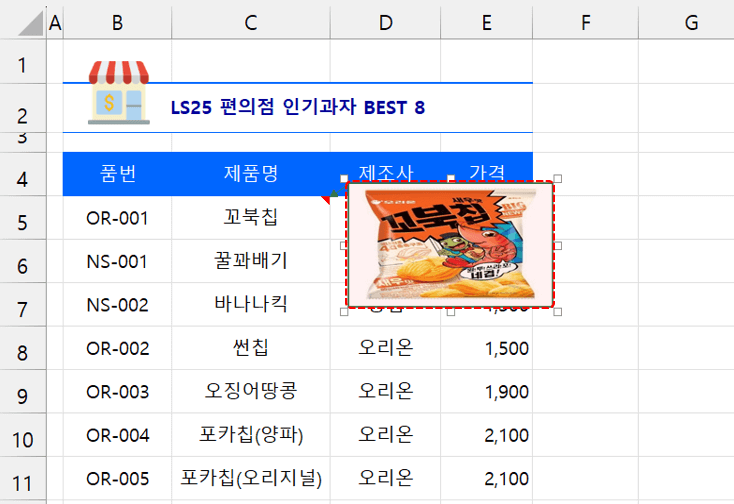Click the 꼬북칩 product name cell
Viewport: 734px width, 504px height.
250,218
